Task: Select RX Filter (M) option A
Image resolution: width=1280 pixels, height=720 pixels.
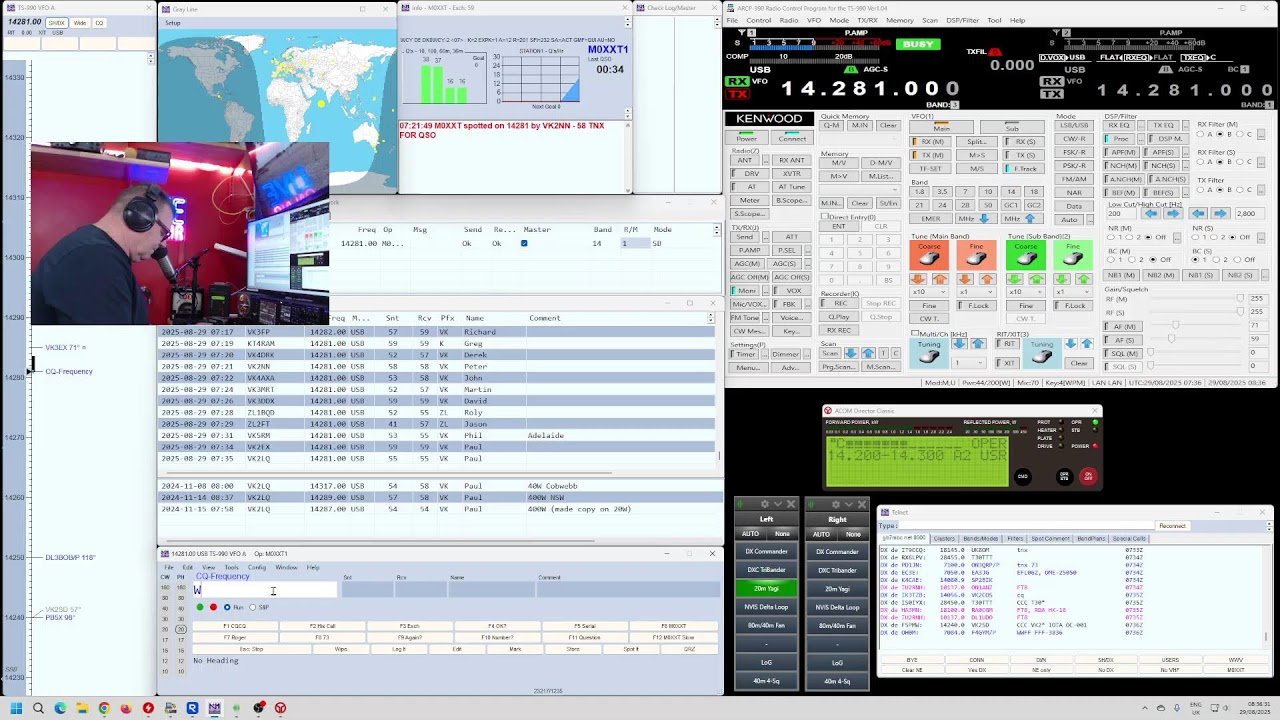Action: [1200, 134]
